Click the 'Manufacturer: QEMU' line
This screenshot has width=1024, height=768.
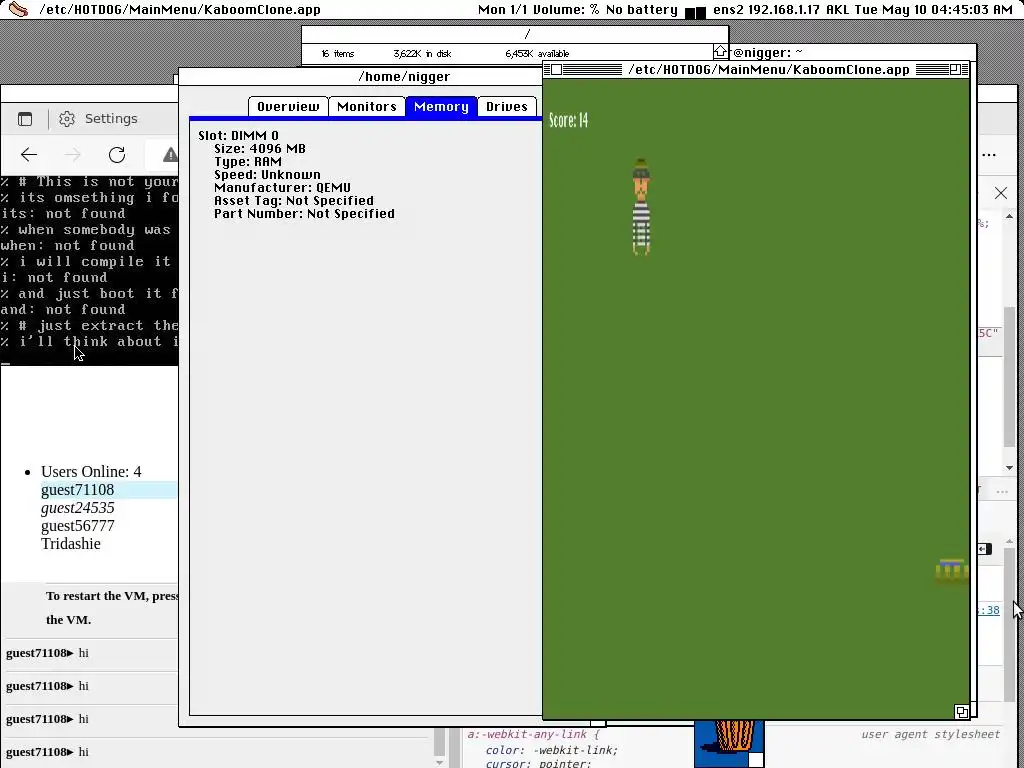click(282, 188)
